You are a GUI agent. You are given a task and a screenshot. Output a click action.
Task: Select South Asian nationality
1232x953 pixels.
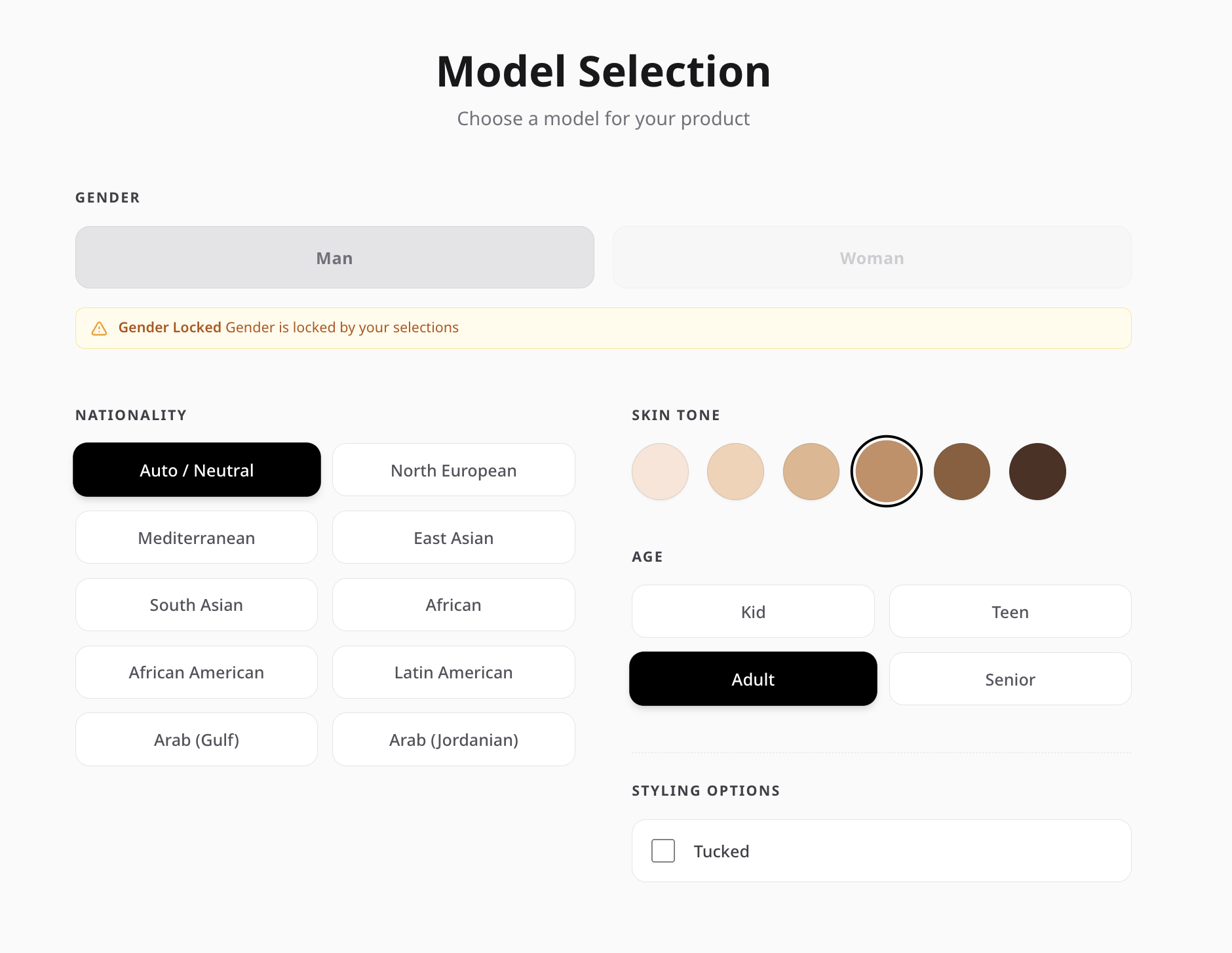197,604
